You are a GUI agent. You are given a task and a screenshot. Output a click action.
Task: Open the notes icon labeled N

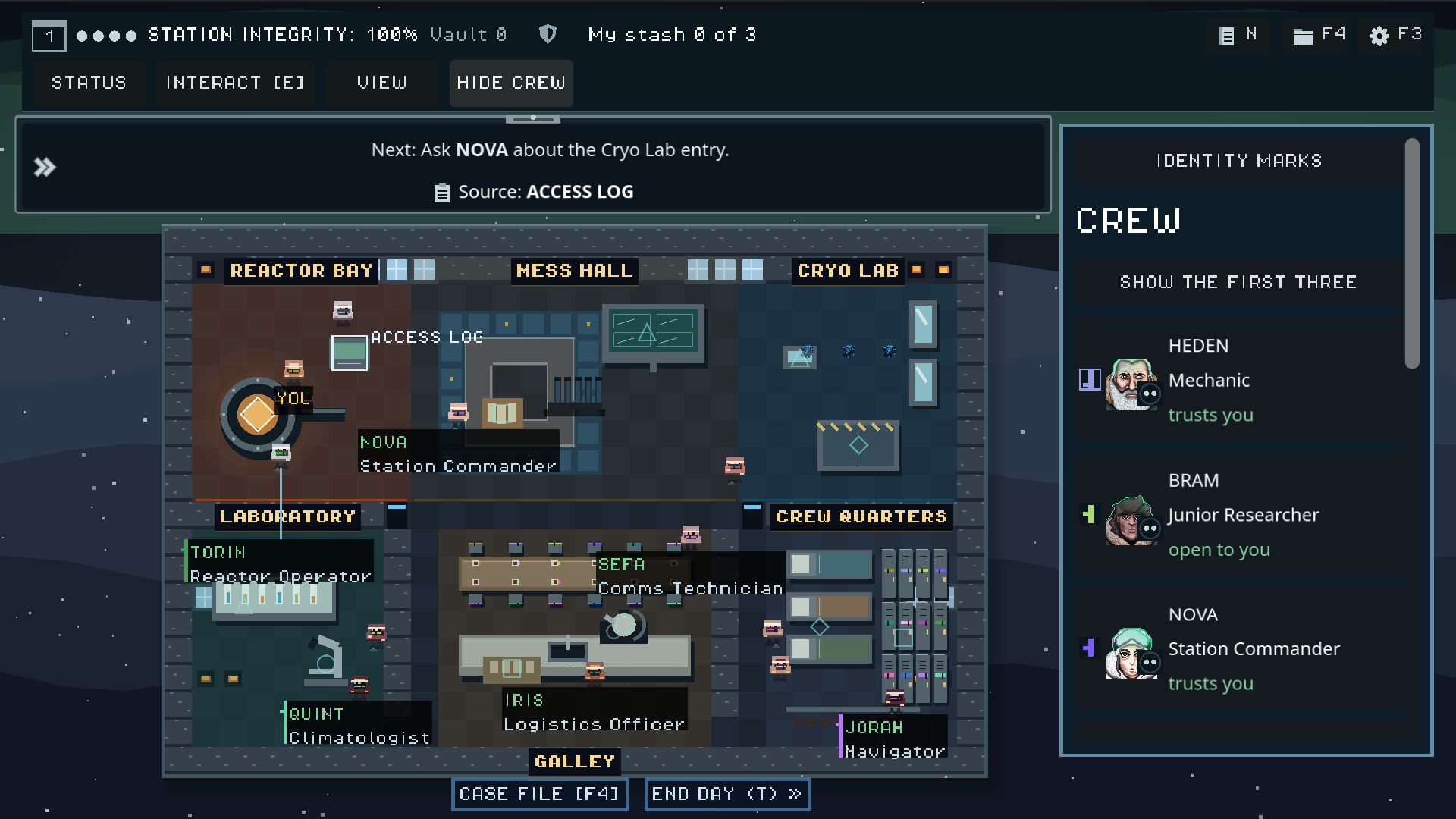(1238, 35)
